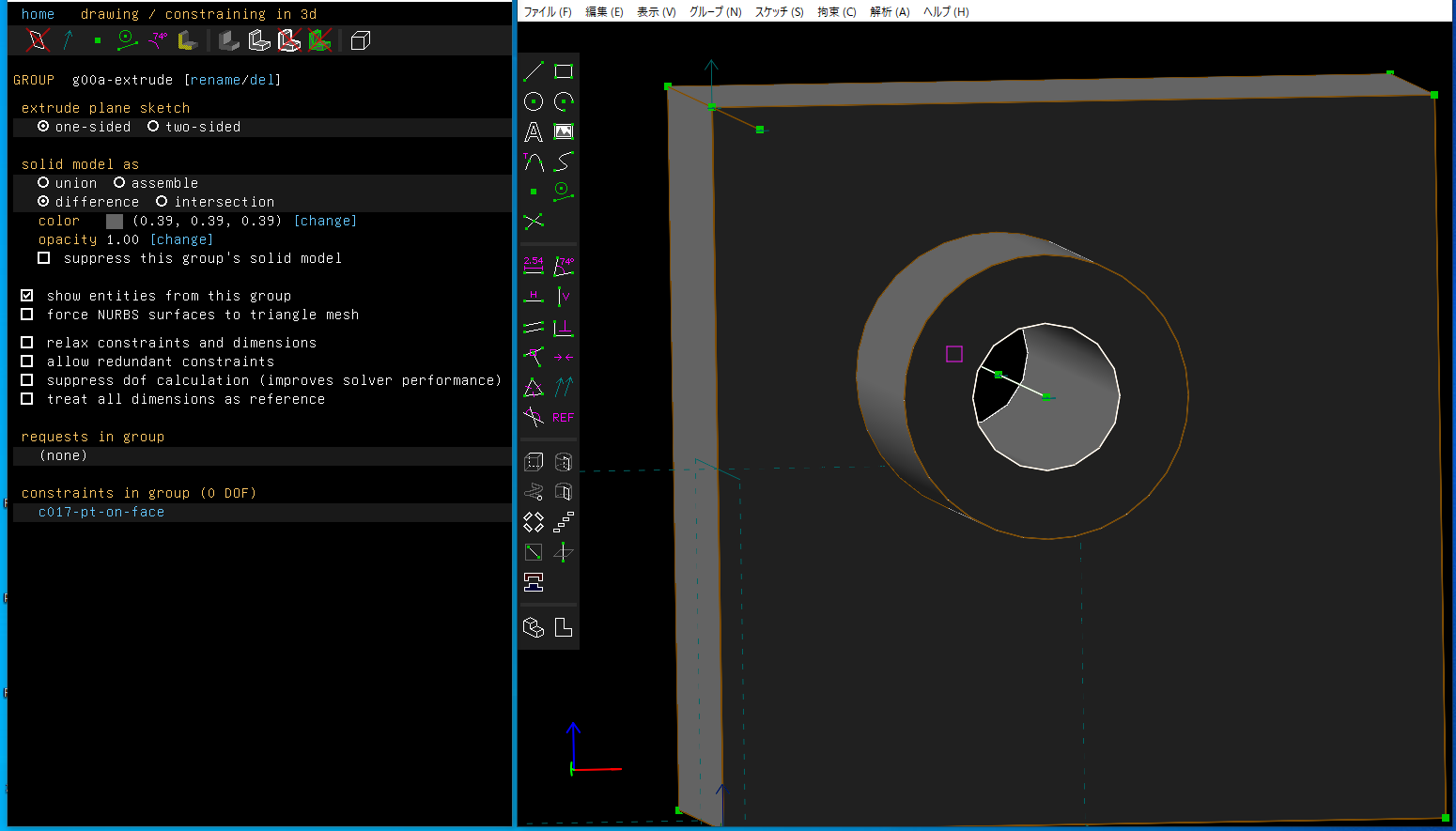Toggle shaded solid model display icon
The image size is (1456, 831).
228,40
